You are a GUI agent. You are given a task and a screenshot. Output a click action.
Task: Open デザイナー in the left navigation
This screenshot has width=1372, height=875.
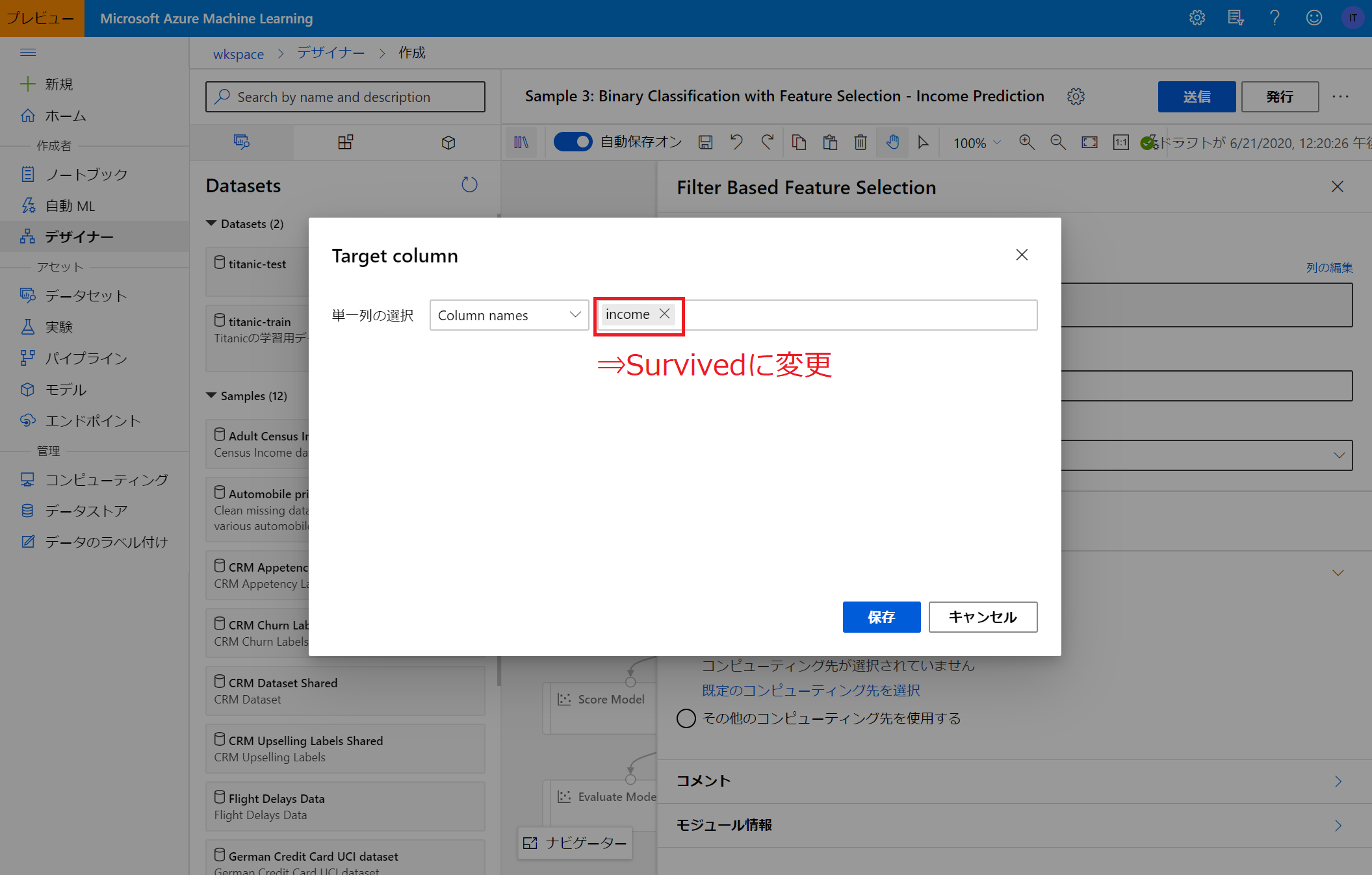[x=79, y=236]
